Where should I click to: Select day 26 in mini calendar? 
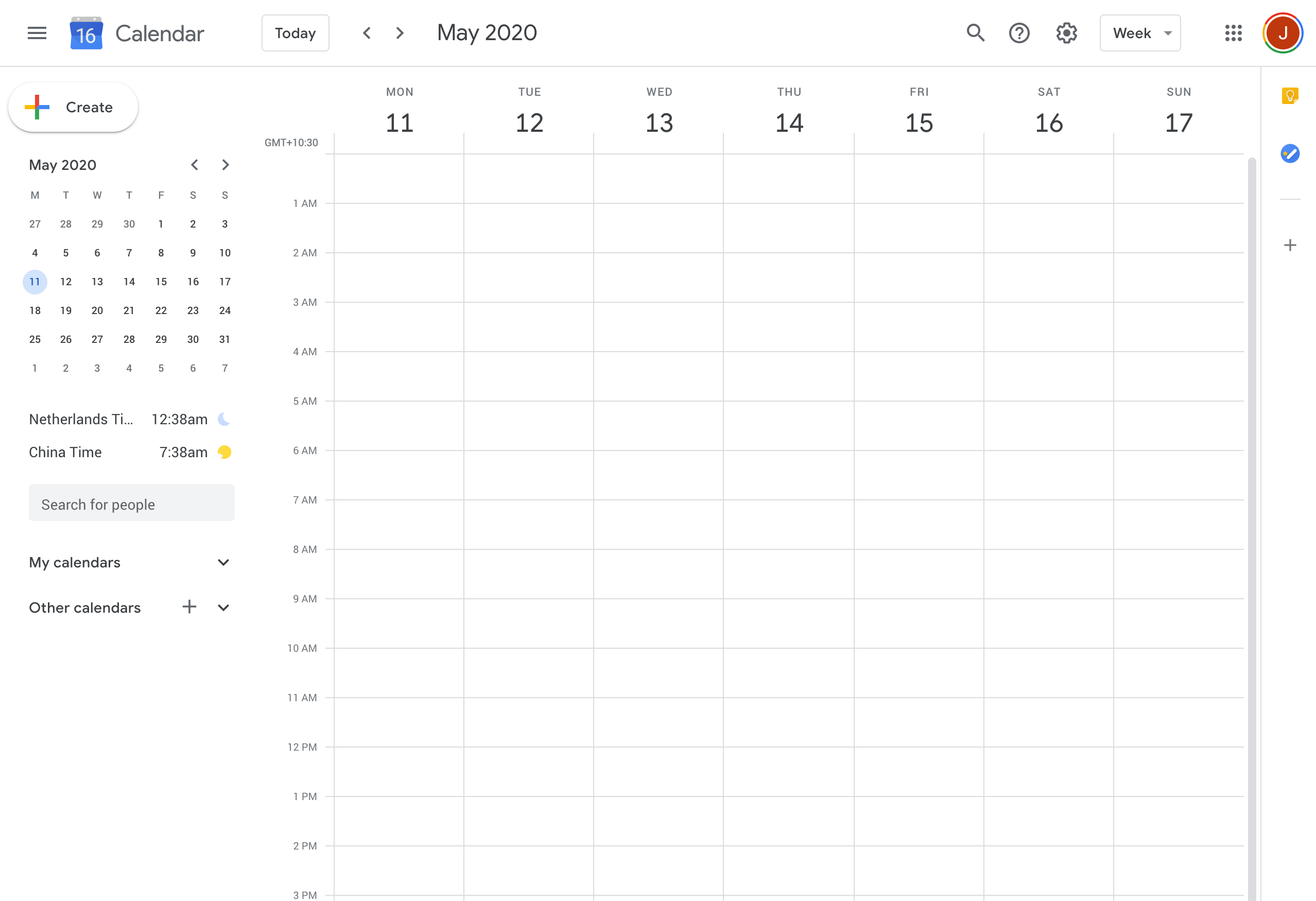[66, 339]
